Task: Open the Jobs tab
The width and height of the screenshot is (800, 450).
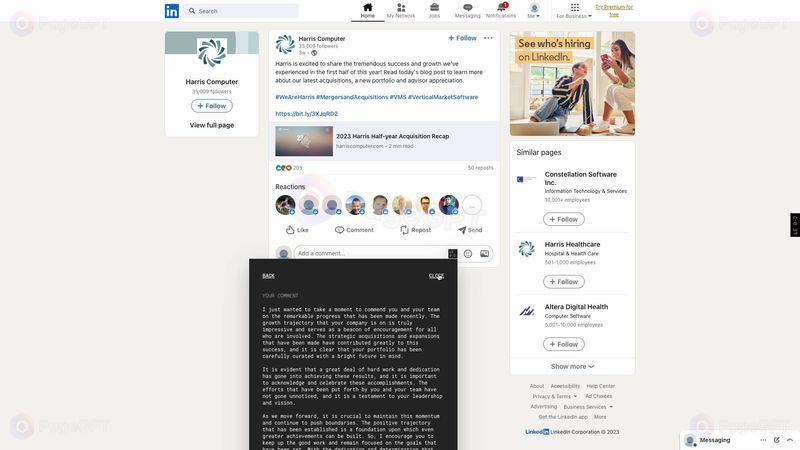Action: (x=434, y=11)
